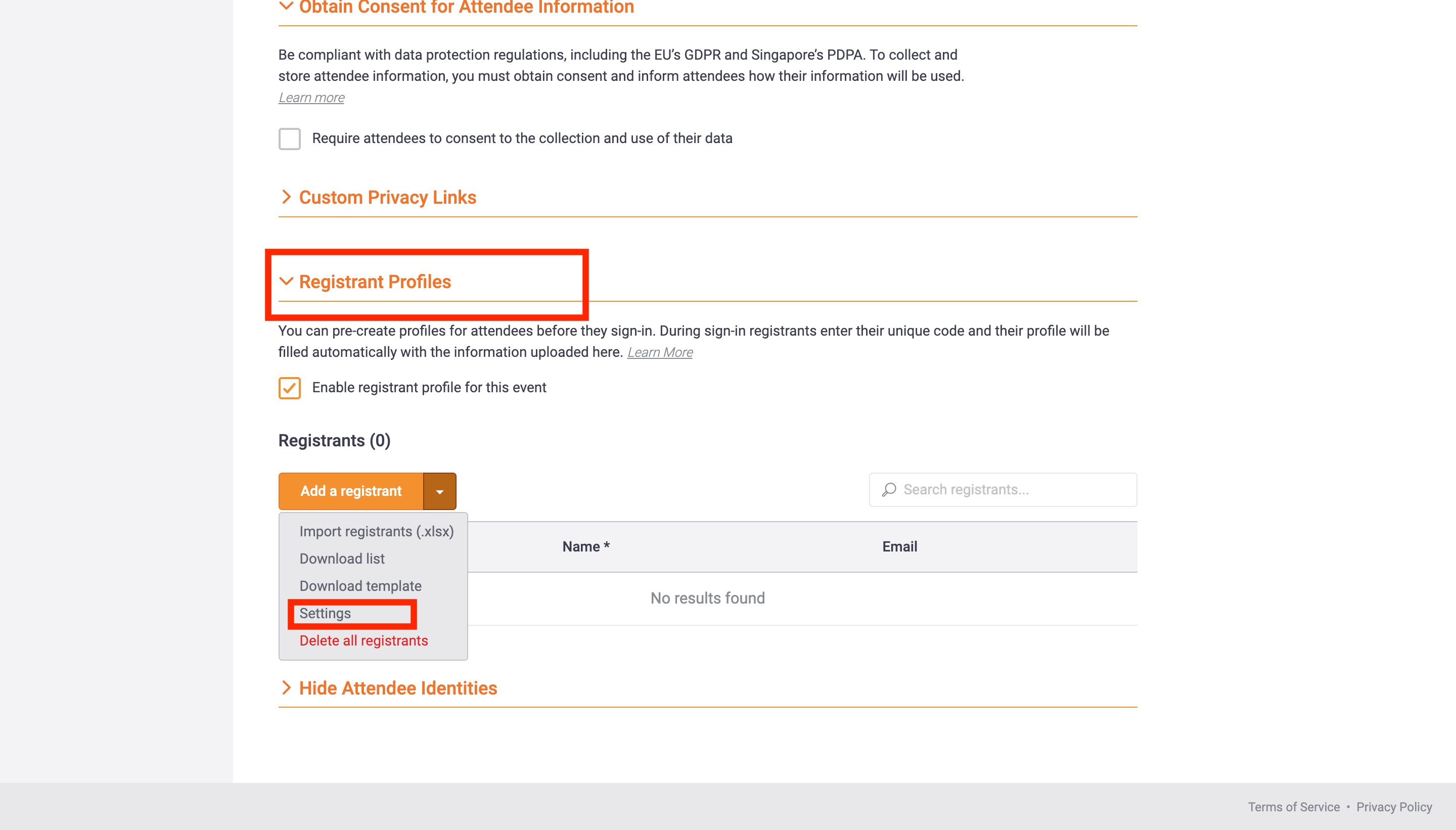Choose Delete all registrants

click(x=363, y=641)
